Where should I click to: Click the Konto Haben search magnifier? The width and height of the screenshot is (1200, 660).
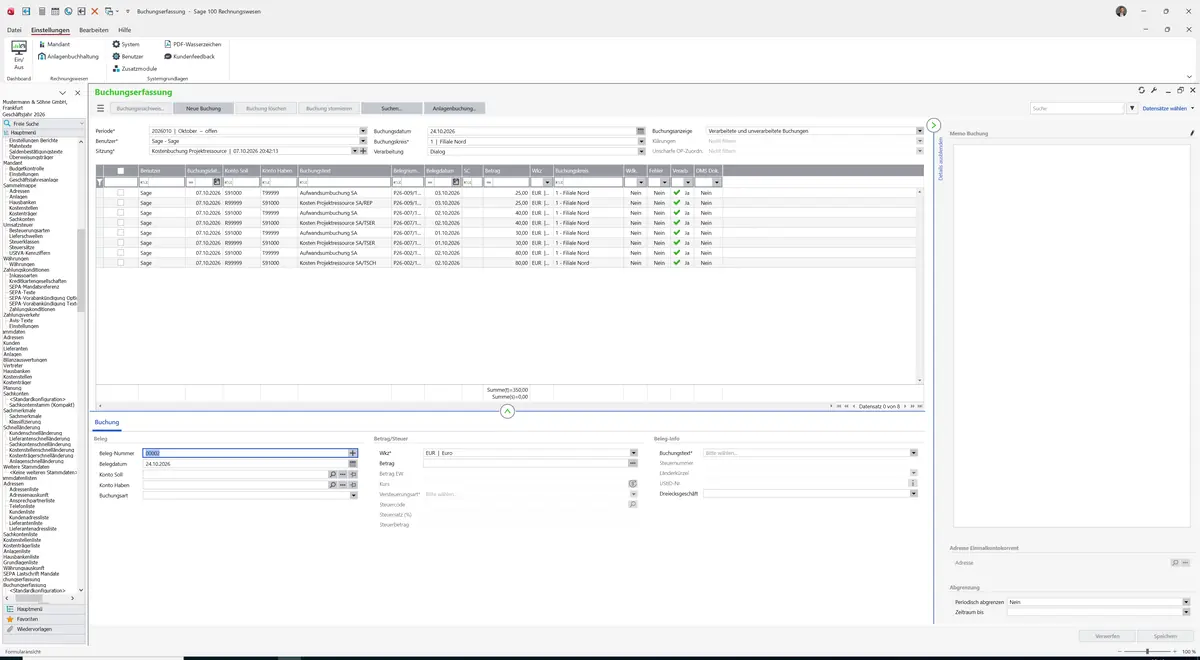(332, 485)
